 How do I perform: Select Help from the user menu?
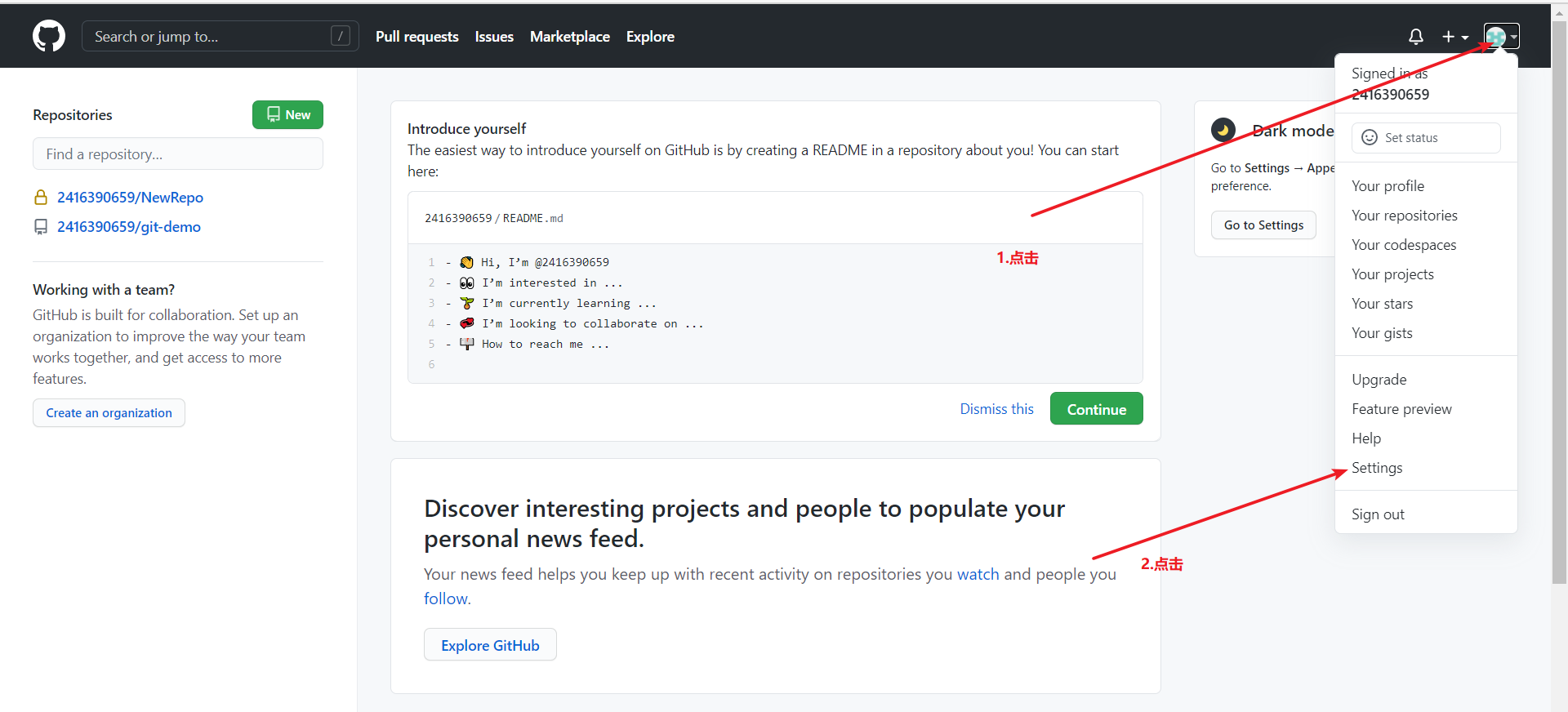pos(1366,438)
